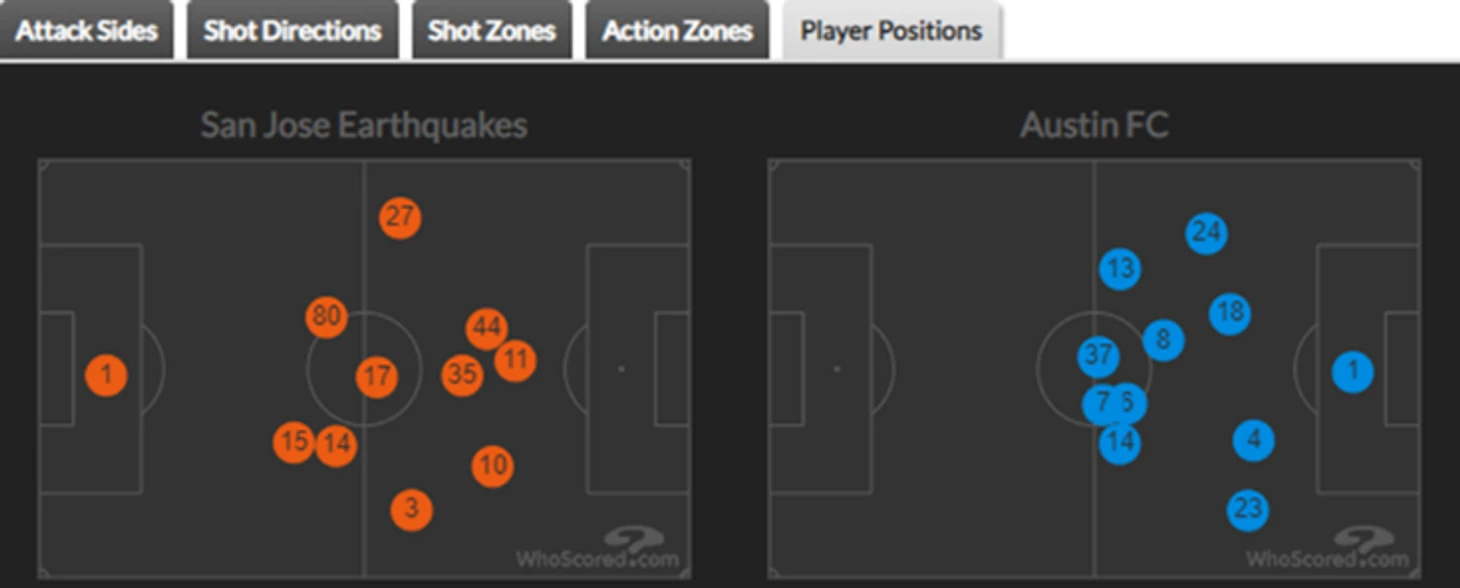This screenshot has height=588, width=1460.
Task: Click orange player marker 80
Action: click(x=326, y=317)
